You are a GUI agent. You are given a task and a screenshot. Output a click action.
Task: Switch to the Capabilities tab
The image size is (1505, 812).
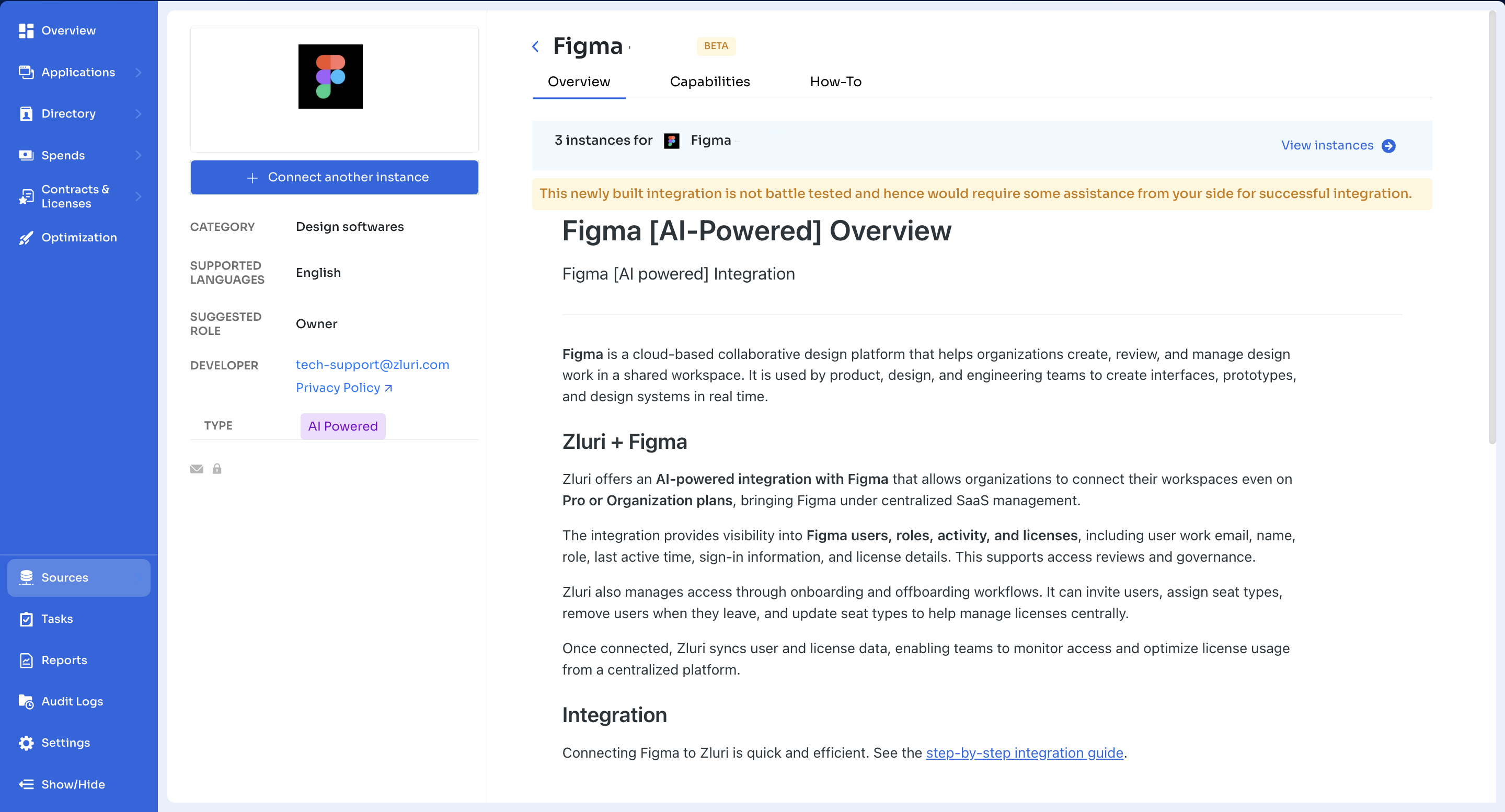tap(710, 82)
